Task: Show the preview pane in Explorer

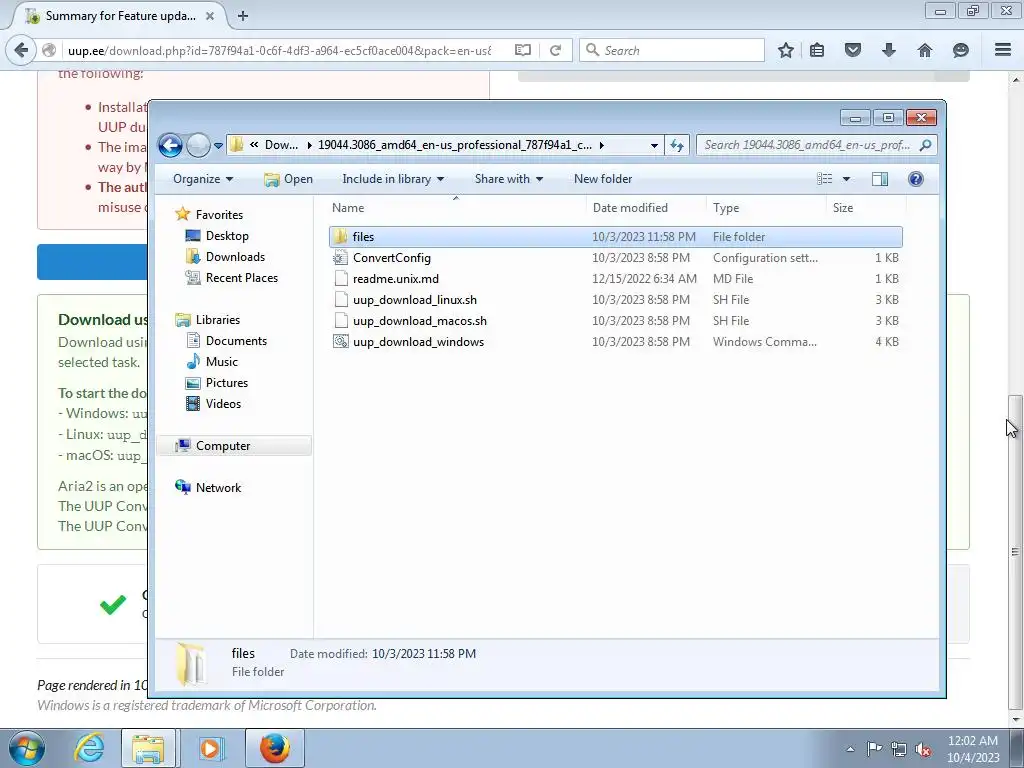Action: [880, 179]
